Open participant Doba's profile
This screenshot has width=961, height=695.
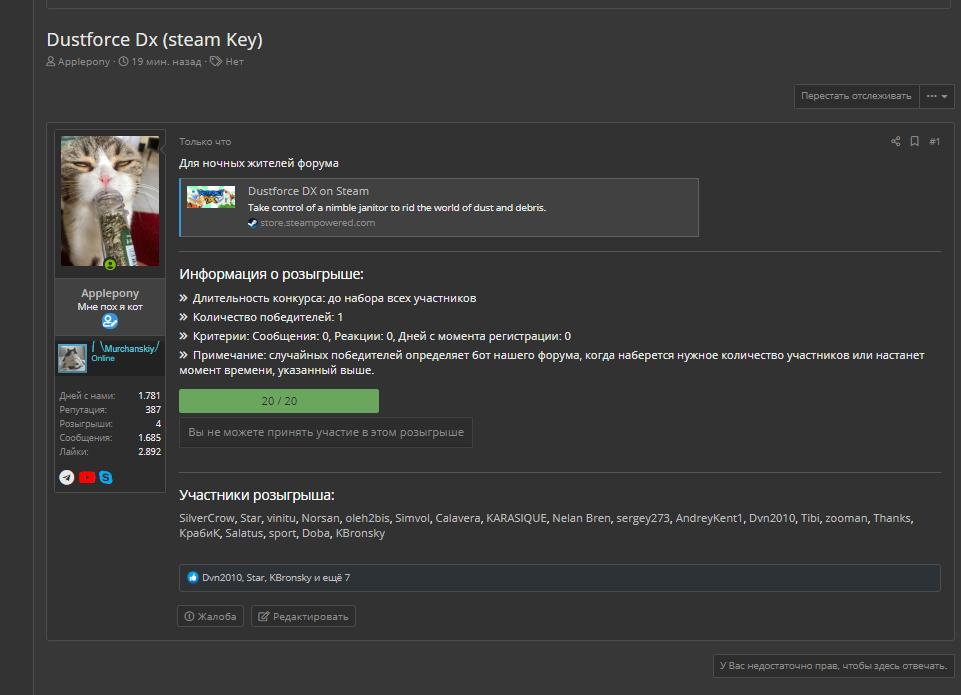[x=316, y=533]
